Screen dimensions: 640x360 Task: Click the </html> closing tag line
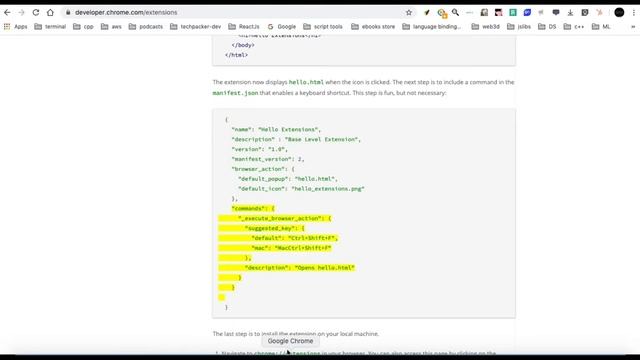[x=236, y=55]
